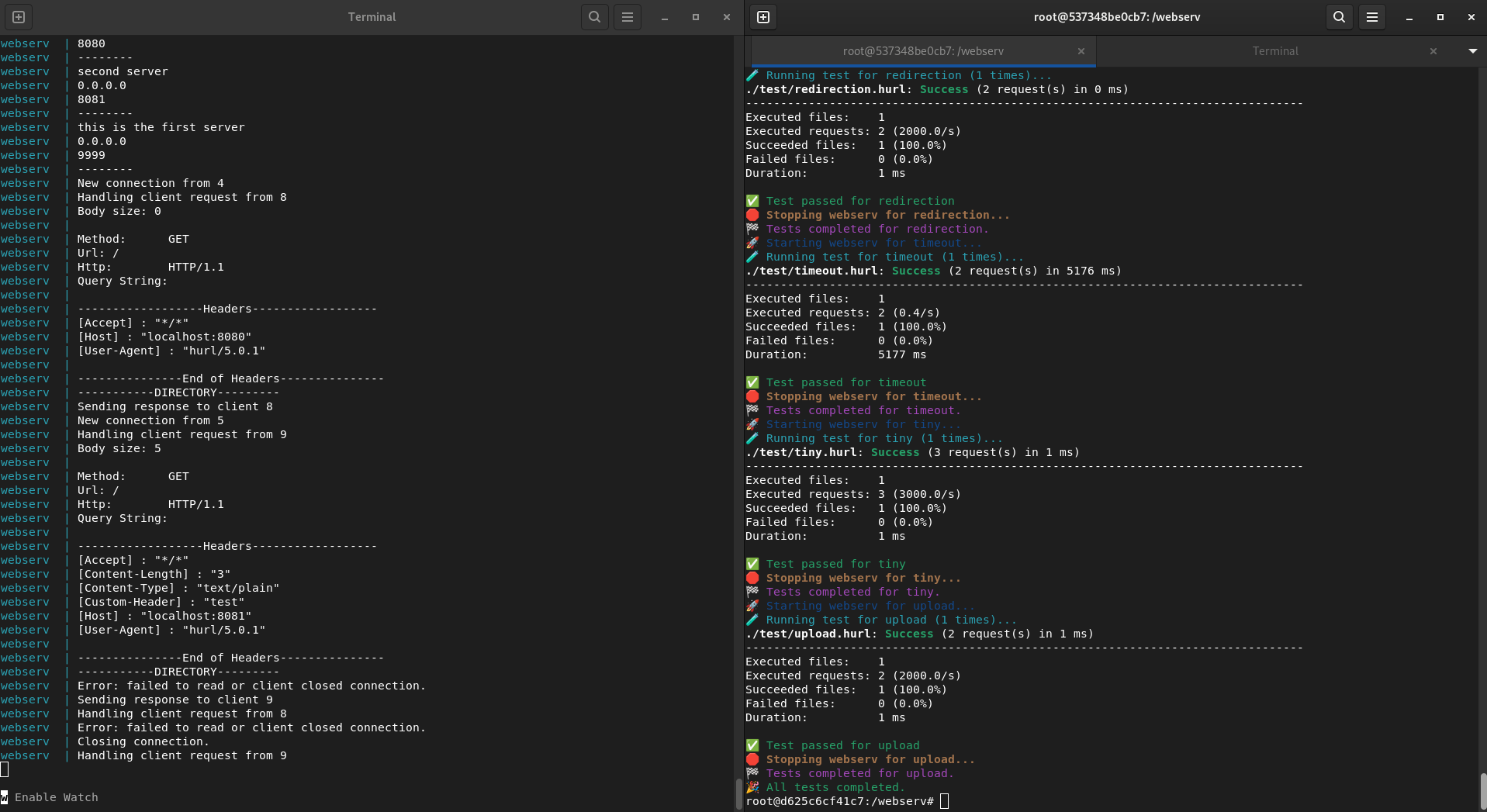Minimize the right webserv terminal window
The width and height of the screenshot is (1487, 812).
(x=1409, y=17)
